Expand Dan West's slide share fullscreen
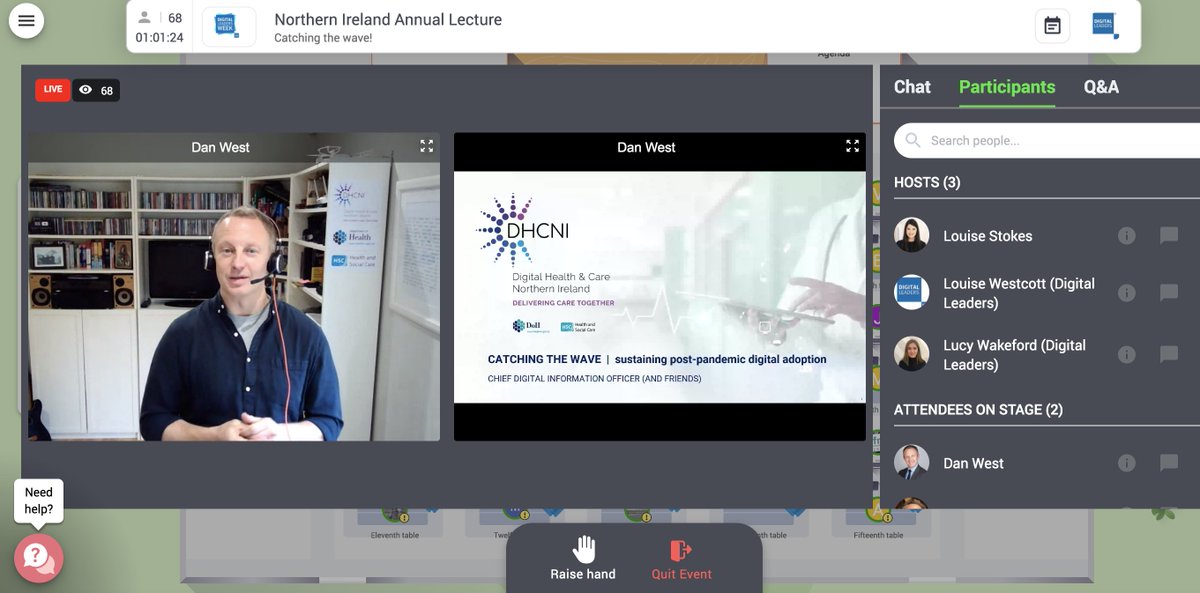Viewport: 1200px width, 593px height. pos(852,146)
